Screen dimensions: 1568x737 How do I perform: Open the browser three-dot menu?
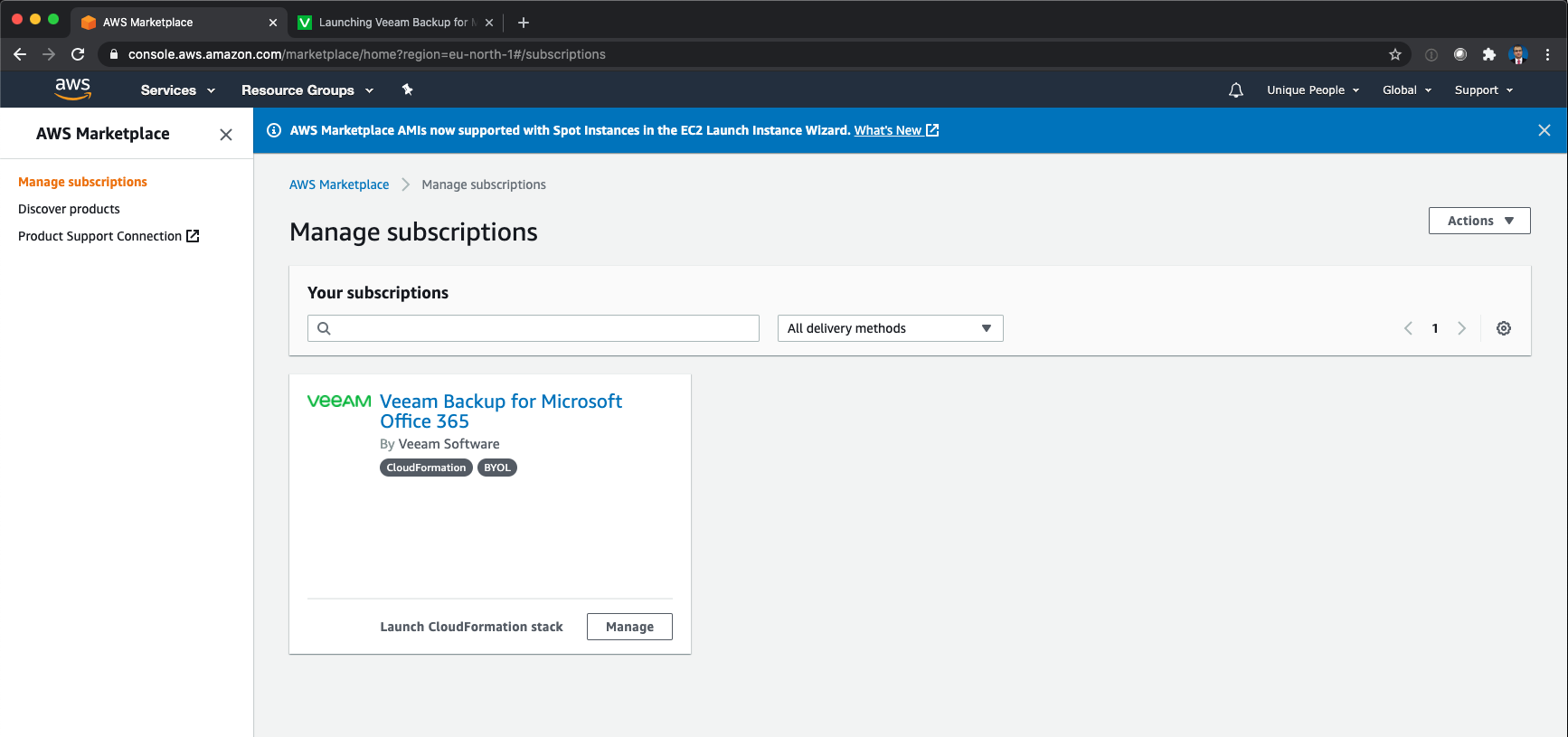click(1547, 54)
